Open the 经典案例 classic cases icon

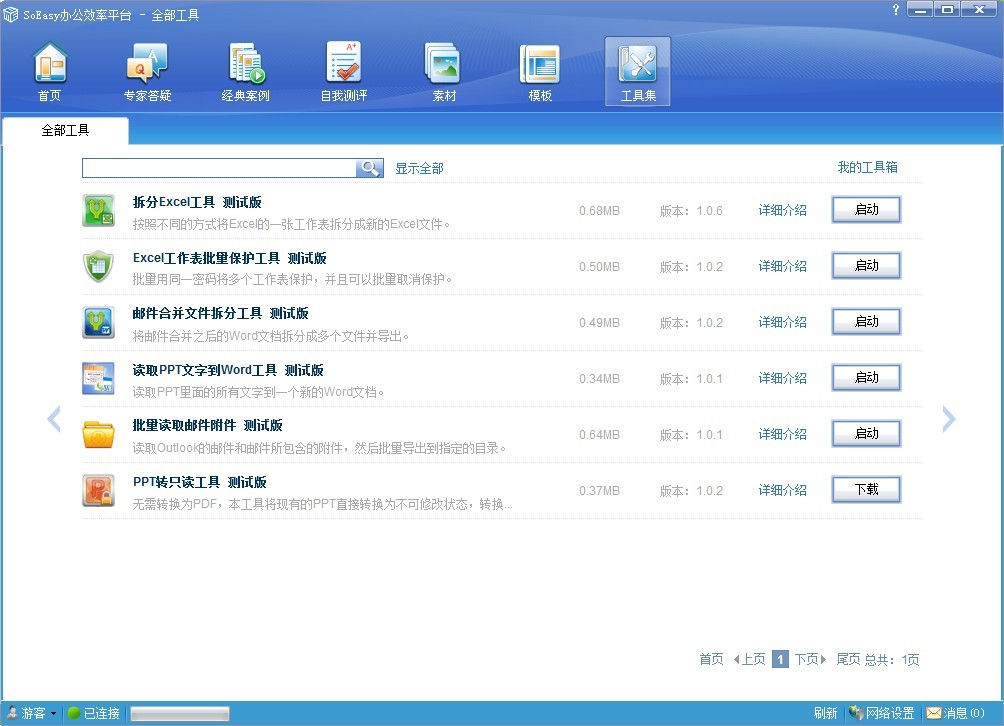pos(245,70)
